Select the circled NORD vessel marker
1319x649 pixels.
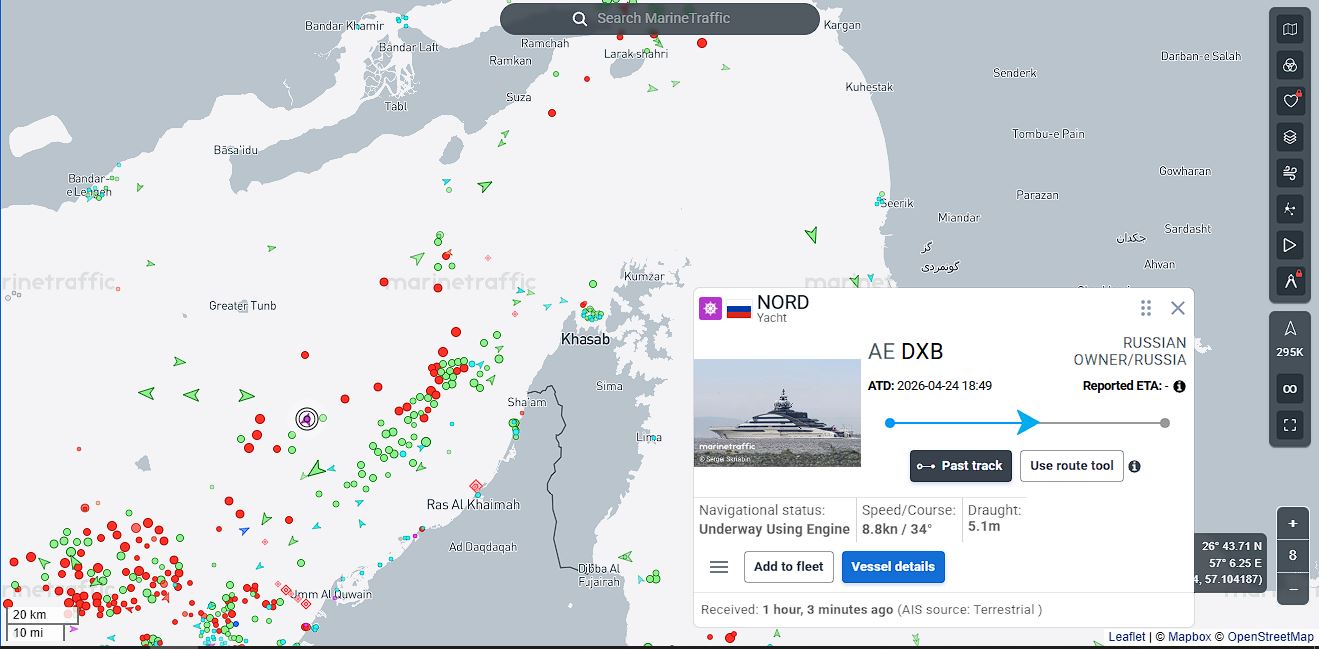pos(306,419)
